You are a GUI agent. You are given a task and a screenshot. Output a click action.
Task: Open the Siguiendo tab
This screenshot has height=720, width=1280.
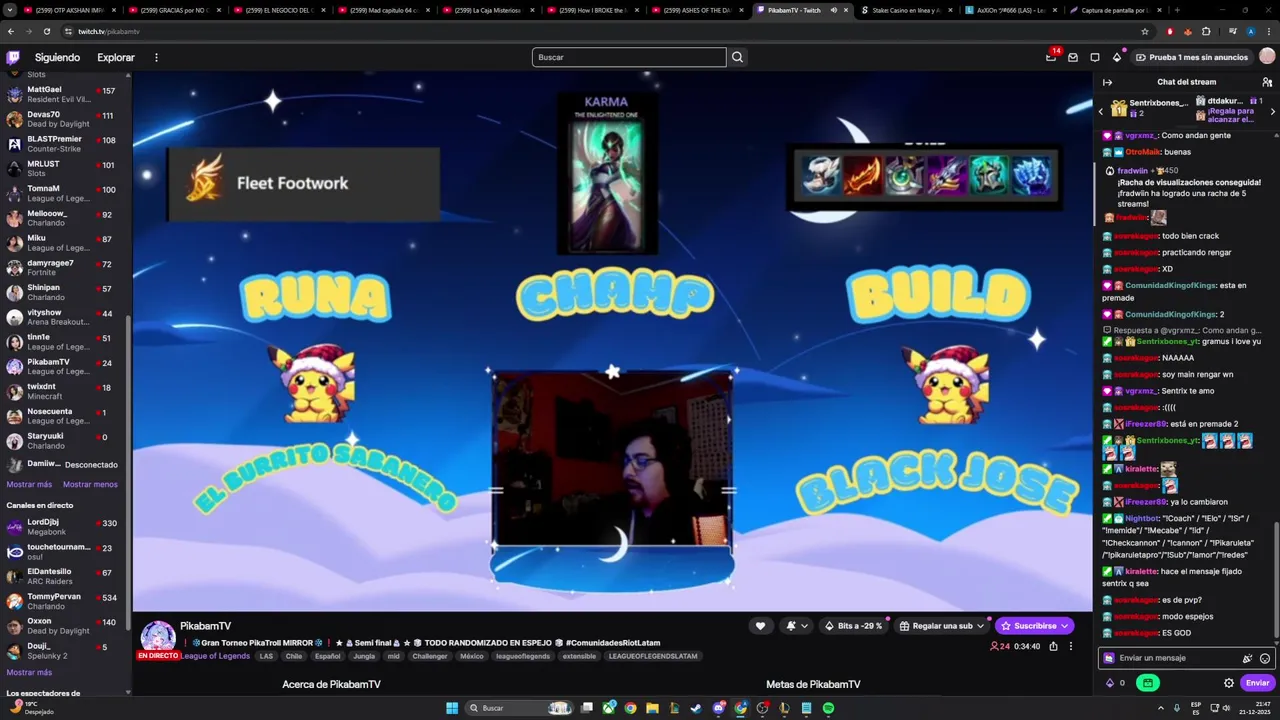coord(57,57)
